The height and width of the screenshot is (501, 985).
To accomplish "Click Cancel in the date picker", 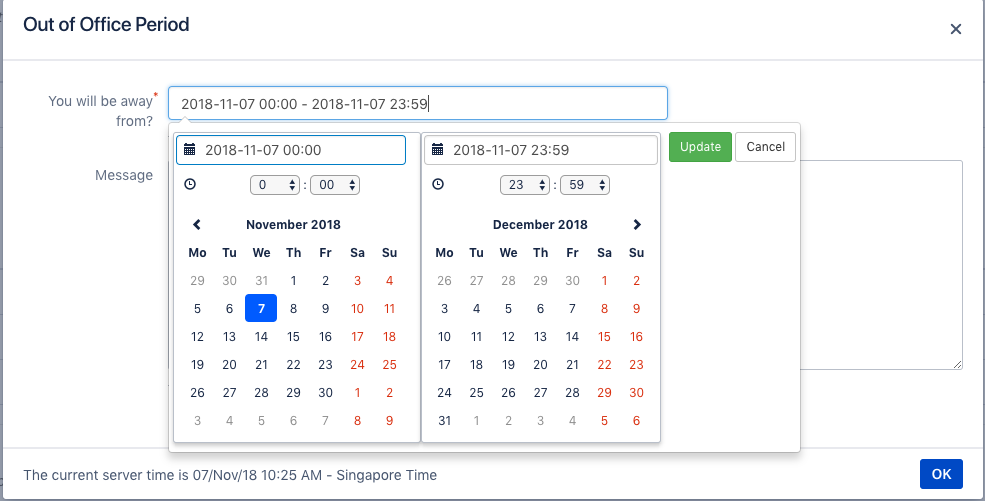I will tap(765, 147).
